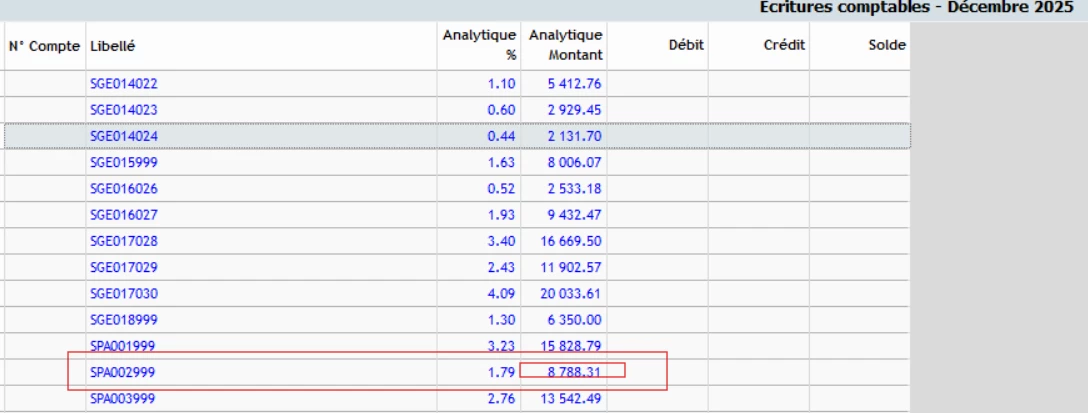Select the SPA002999 label

(x=124, y=372)
